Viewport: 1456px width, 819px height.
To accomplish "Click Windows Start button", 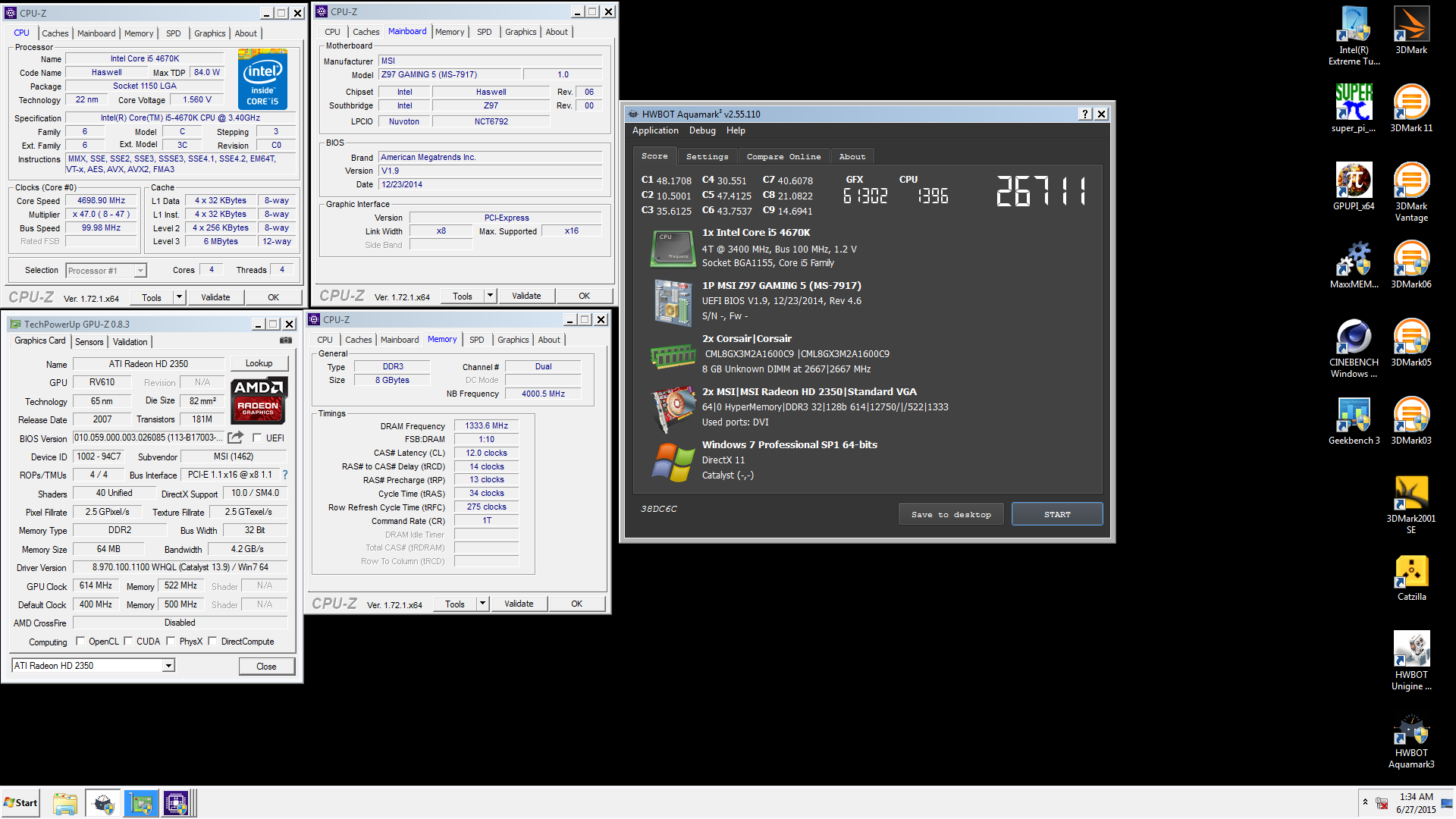I will 20,803.
